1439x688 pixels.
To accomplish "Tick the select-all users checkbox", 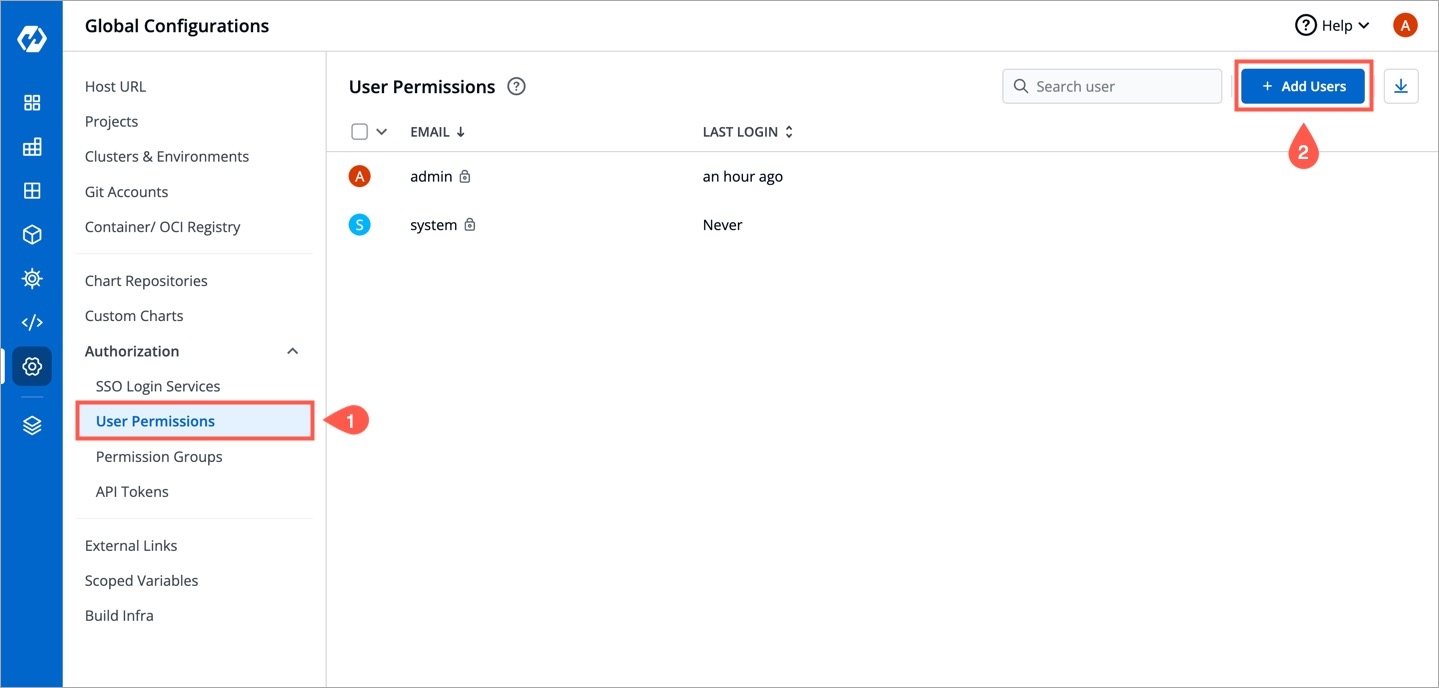I will click(x=360, y=132).
